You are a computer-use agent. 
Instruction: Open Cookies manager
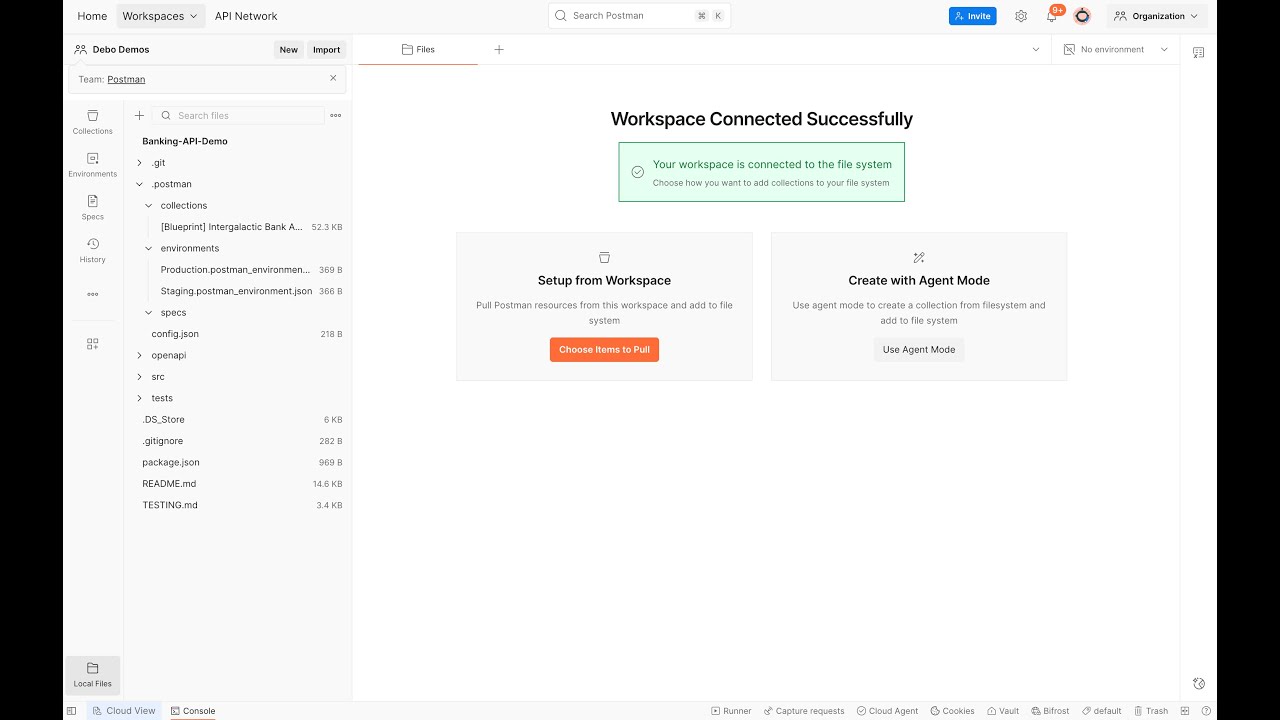952,711
